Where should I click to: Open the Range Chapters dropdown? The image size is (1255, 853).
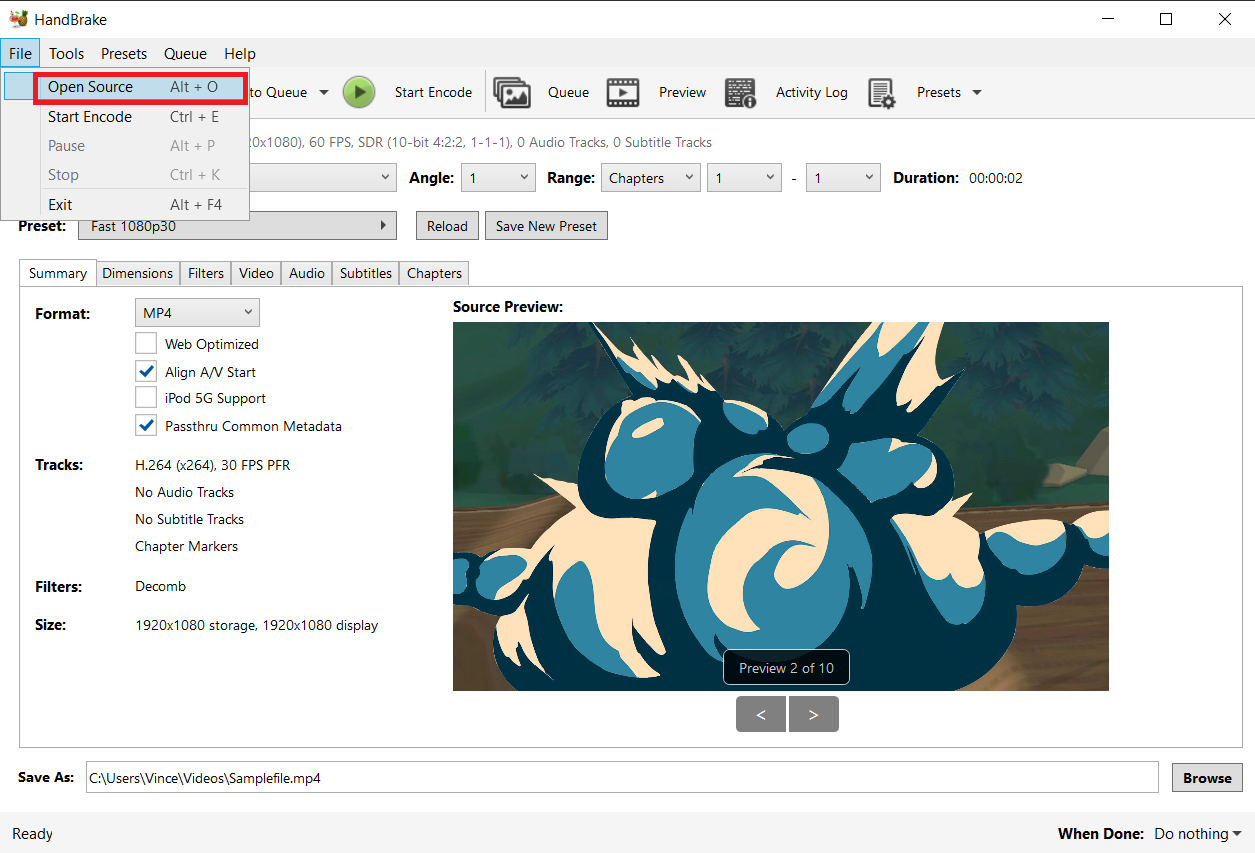pyautogui.click(x=650, y=177)
